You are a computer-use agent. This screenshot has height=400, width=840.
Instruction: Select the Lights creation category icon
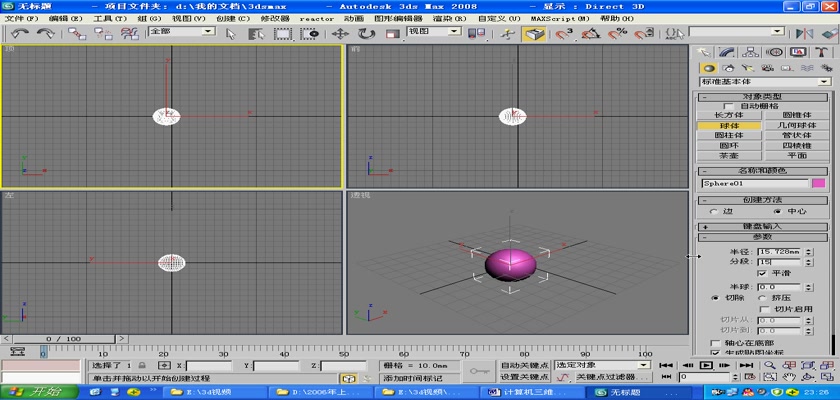pos(747,68)
